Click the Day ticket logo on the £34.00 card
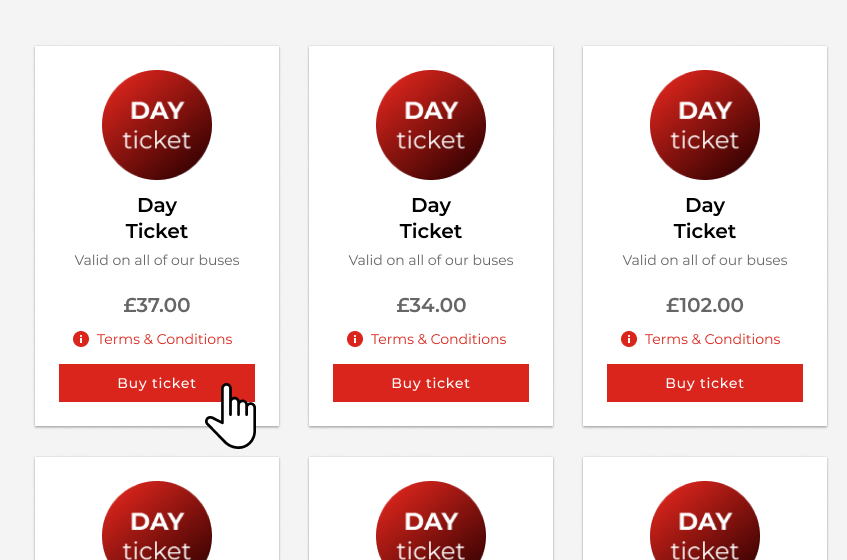 pos(431,125)
